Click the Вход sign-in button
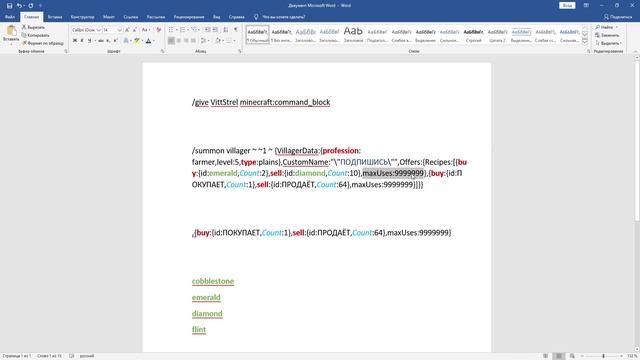 pos(567,6)
